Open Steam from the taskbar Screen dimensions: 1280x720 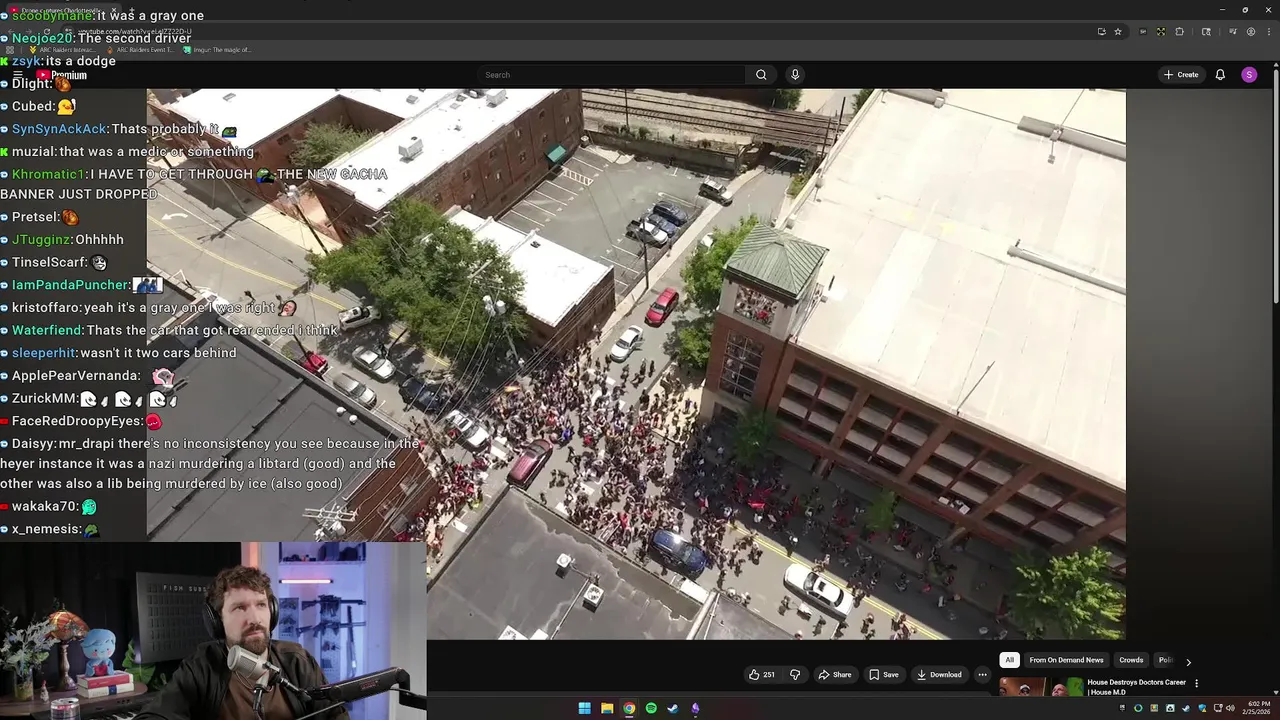point(673,708)
